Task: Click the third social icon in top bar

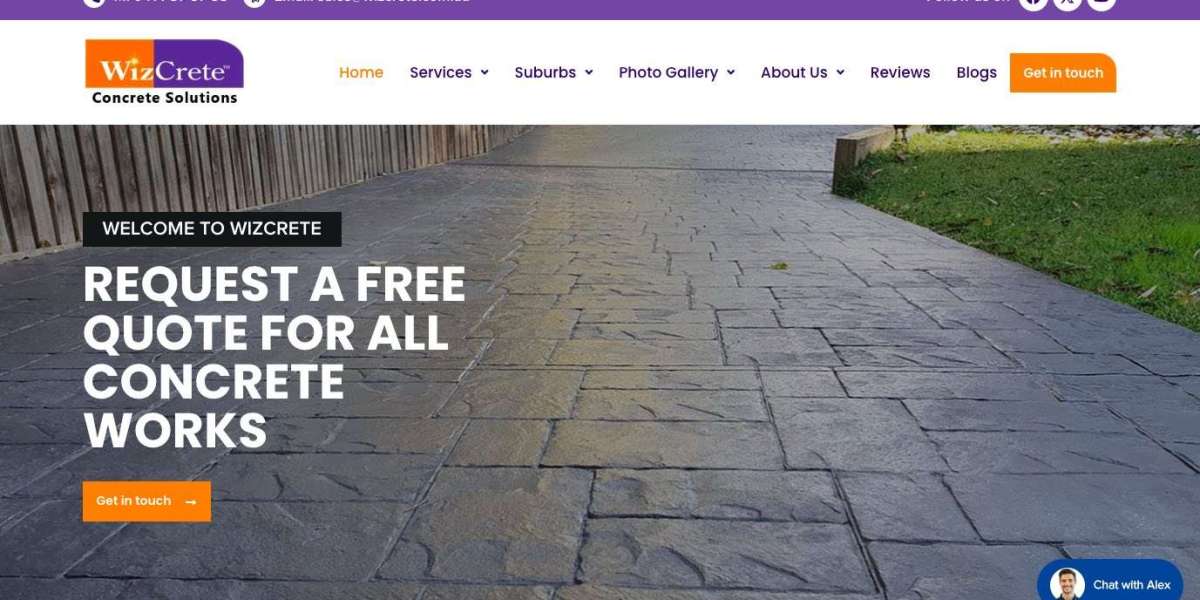Action: tap(1101, 2)
